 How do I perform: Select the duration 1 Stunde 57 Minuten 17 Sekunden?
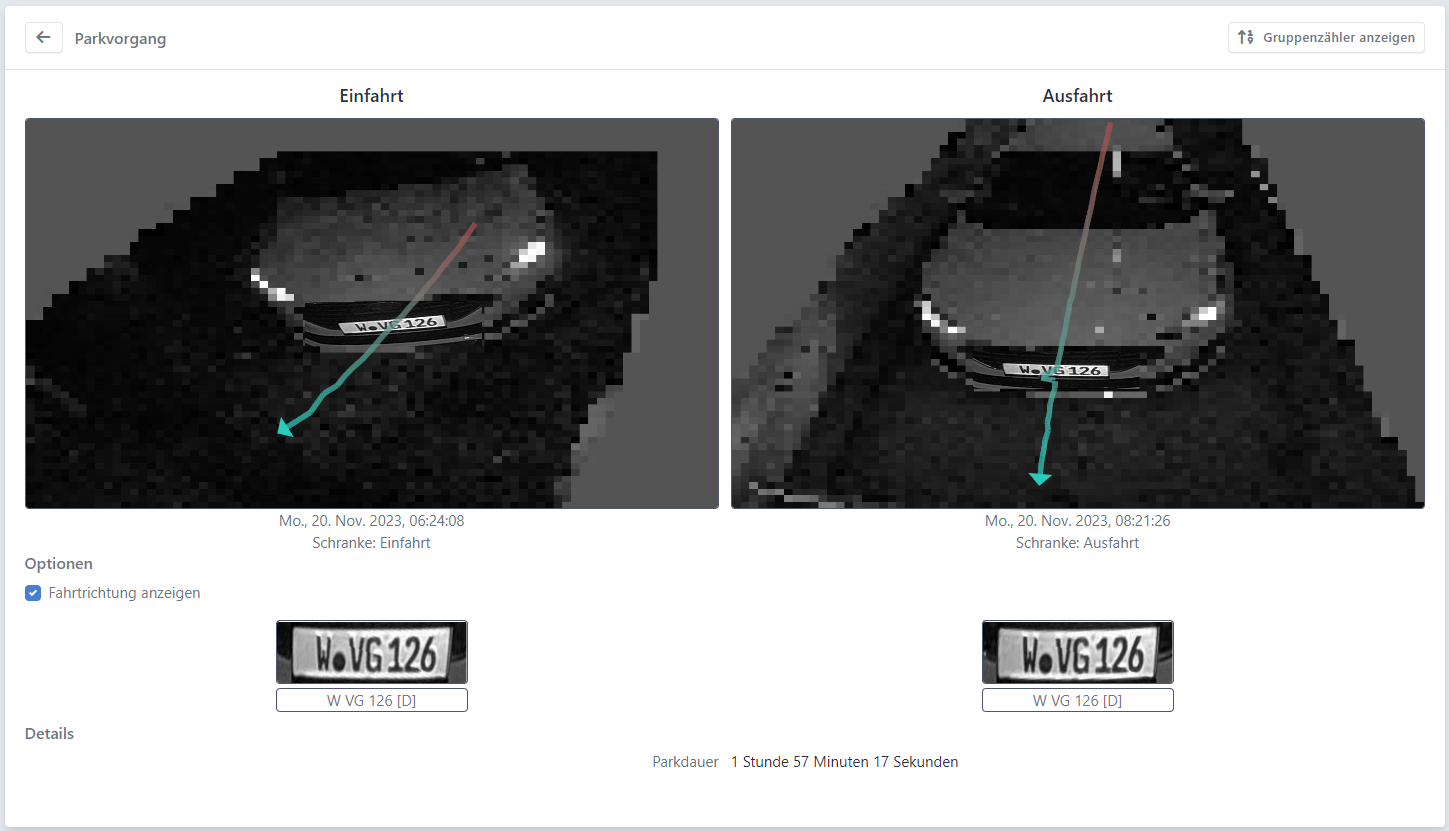click(845, 762)
